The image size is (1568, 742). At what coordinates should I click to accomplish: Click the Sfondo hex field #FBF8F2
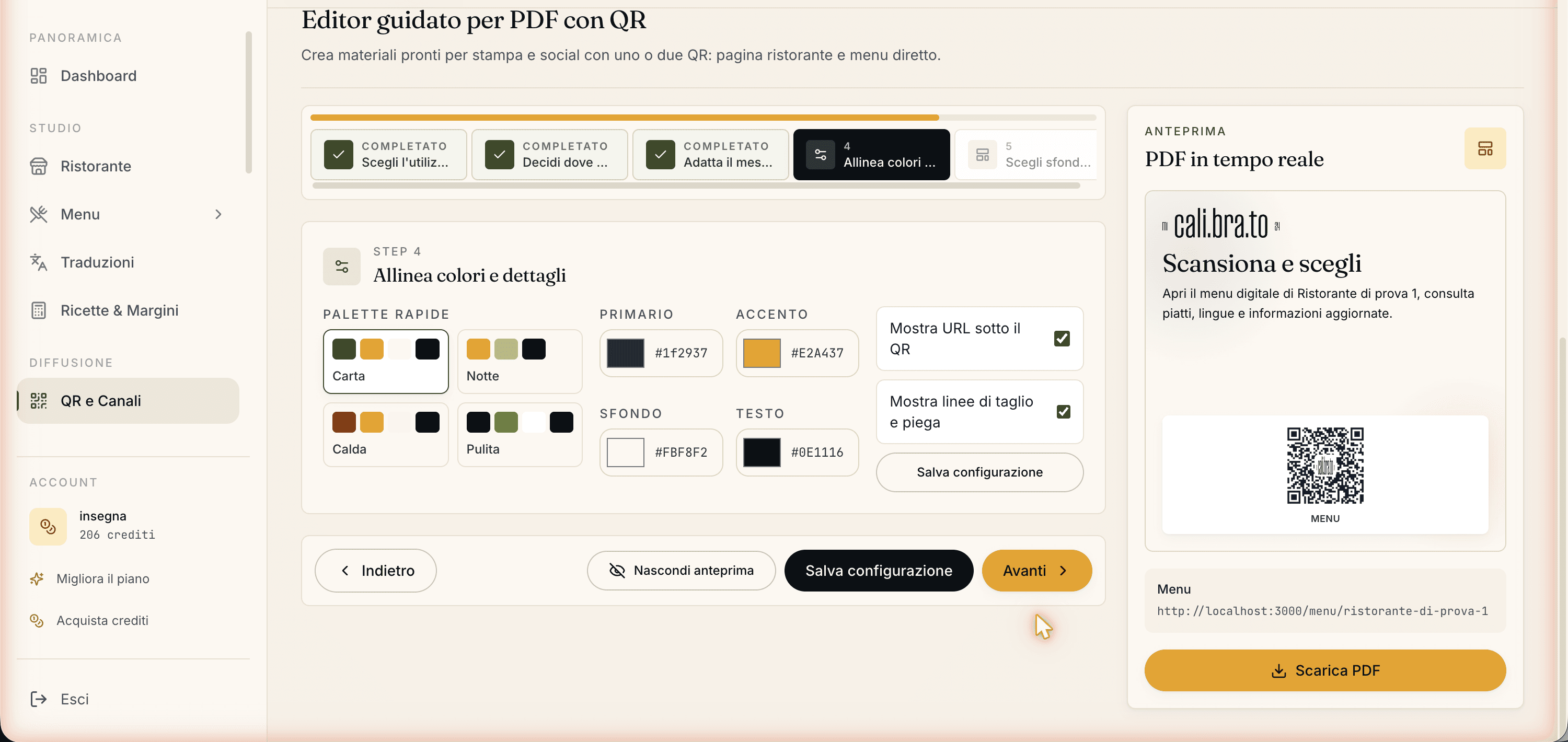coord(681,453)
